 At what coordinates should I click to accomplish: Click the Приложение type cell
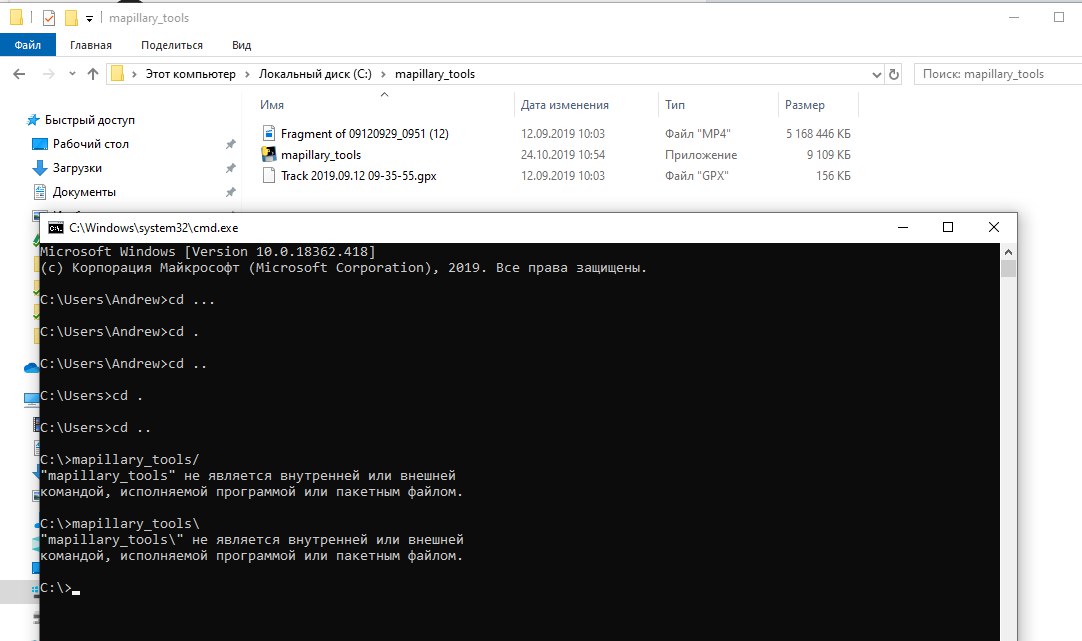click(701, 155)
